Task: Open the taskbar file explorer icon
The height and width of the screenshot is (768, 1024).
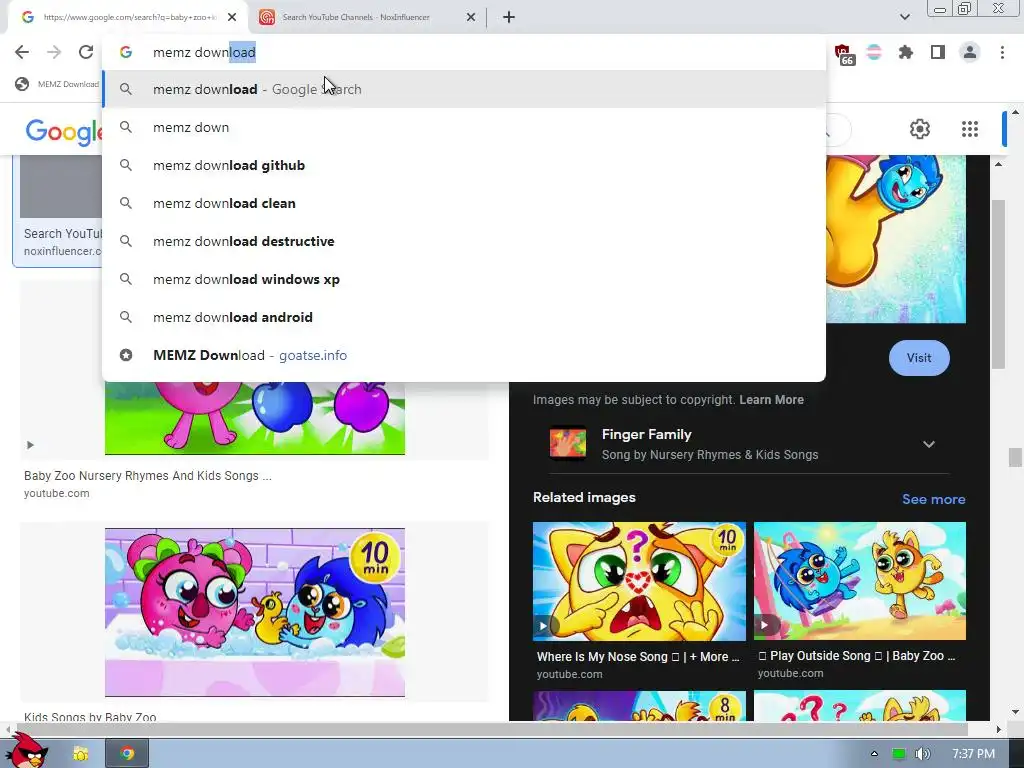Action: (80, 754)
